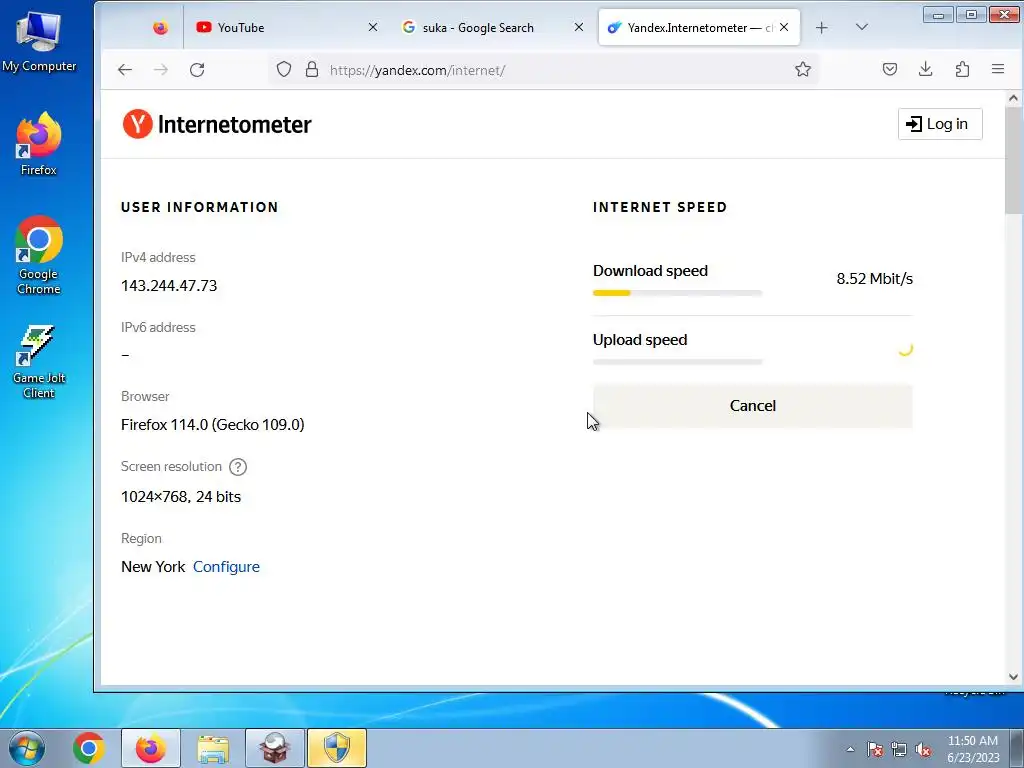Open the Firefox application menu
1024x768 pixels.
pyautogui.click(x=998, y=70)
